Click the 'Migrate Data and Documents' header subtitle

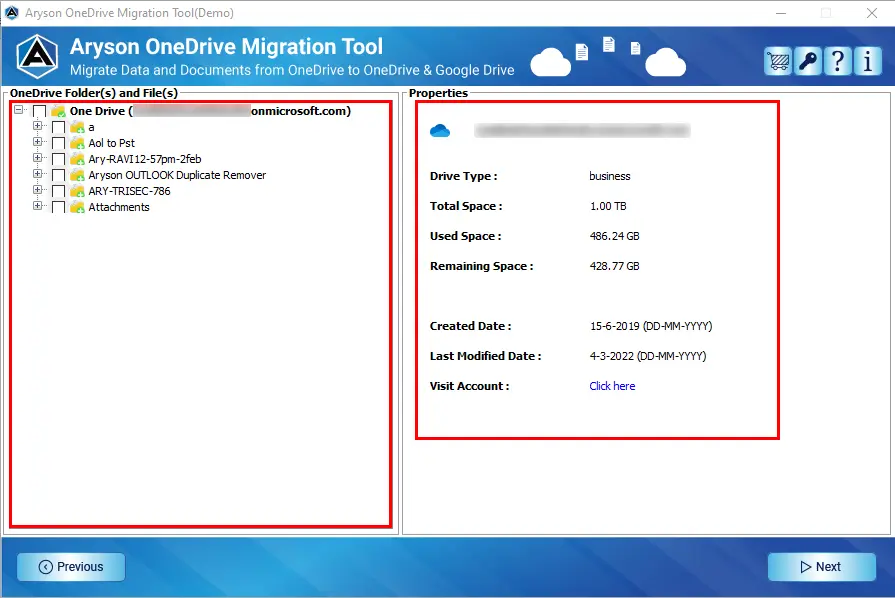click(x=292, y=70)
